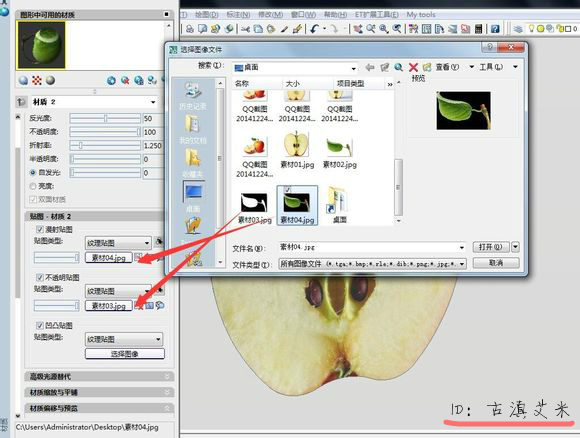This screenshot has height=438, width=580.
Task: Select the 亮度 radio button
Action: (x=33, y=186)
